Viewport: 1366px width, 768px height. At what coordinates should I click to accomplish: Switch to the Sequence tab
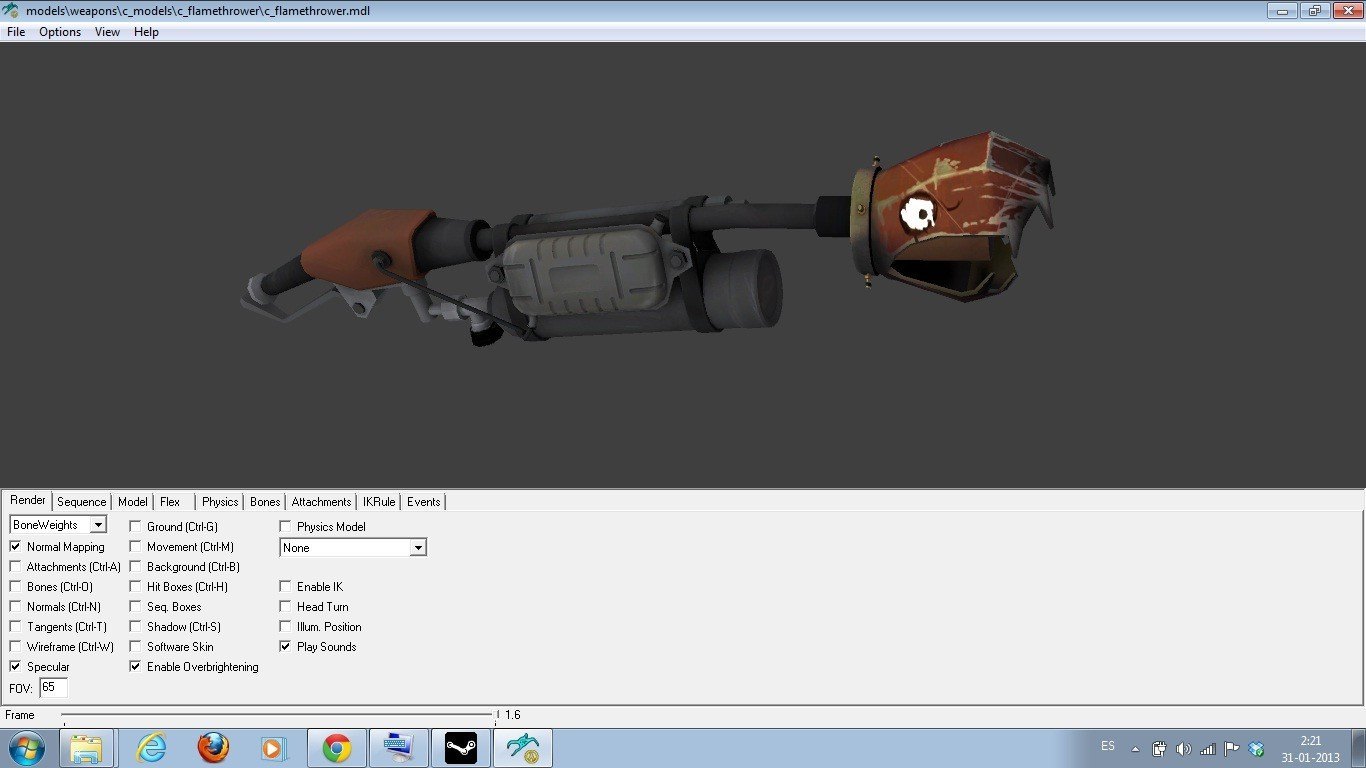point(81,502)
